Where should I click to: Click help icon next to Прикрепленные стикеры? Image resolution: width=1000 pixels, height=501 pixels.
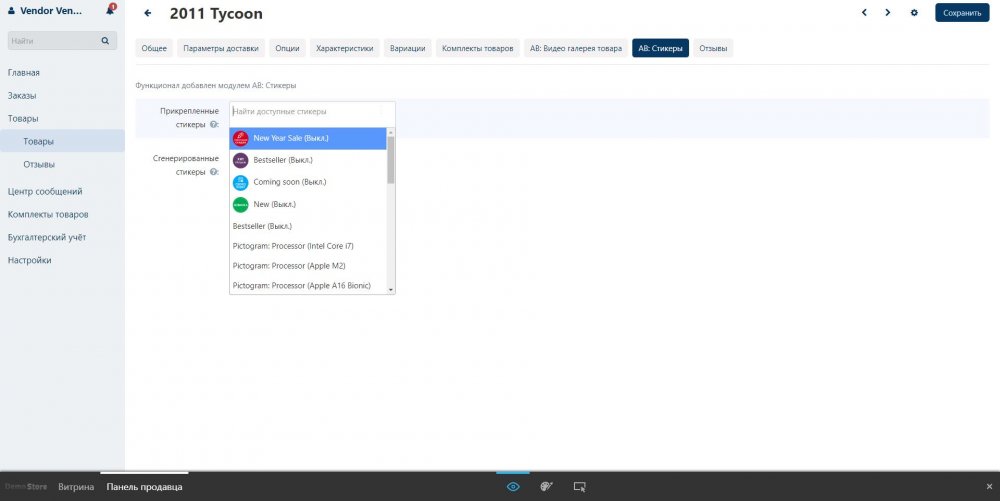click(214, 125)
